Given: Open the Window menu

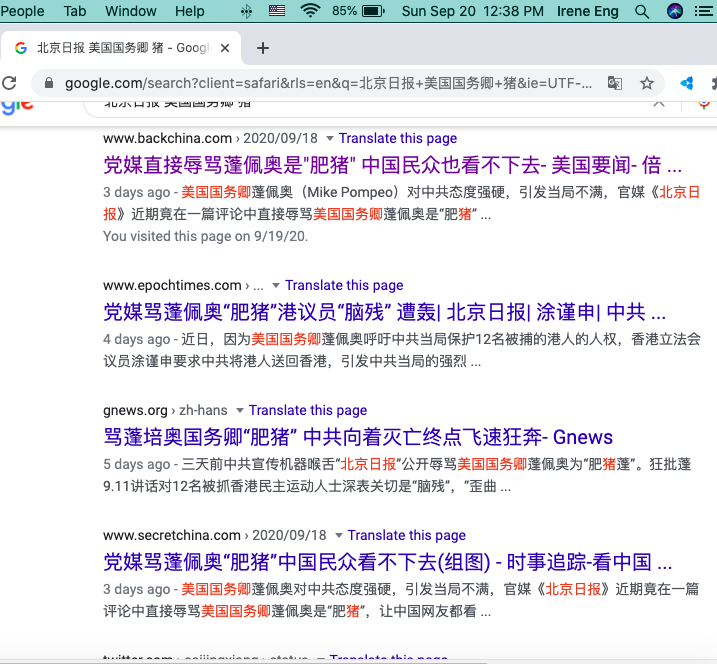Looking at the screenshot, I should pyautogui.click(x=131, y=11).
